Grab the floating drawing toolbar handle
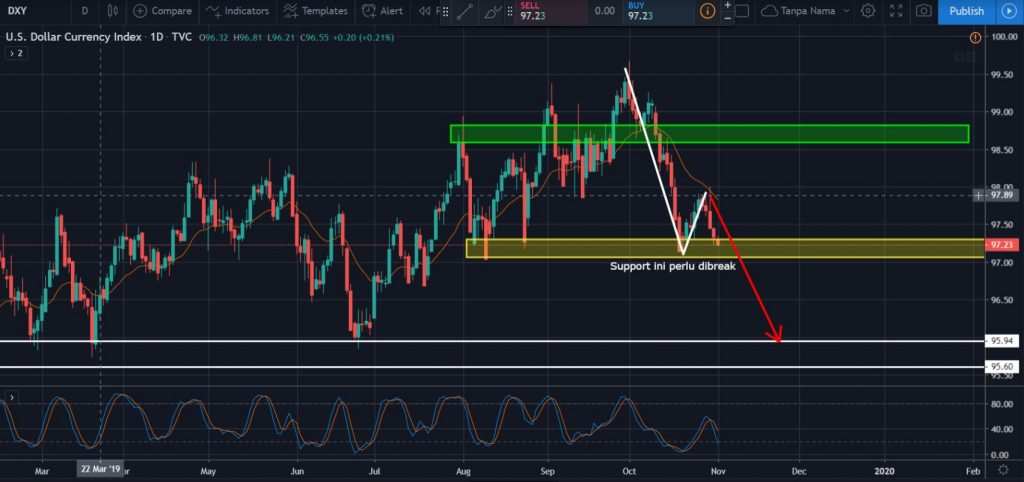The height and width of the screenshot is (482, 1024). [x=445, y=12]
